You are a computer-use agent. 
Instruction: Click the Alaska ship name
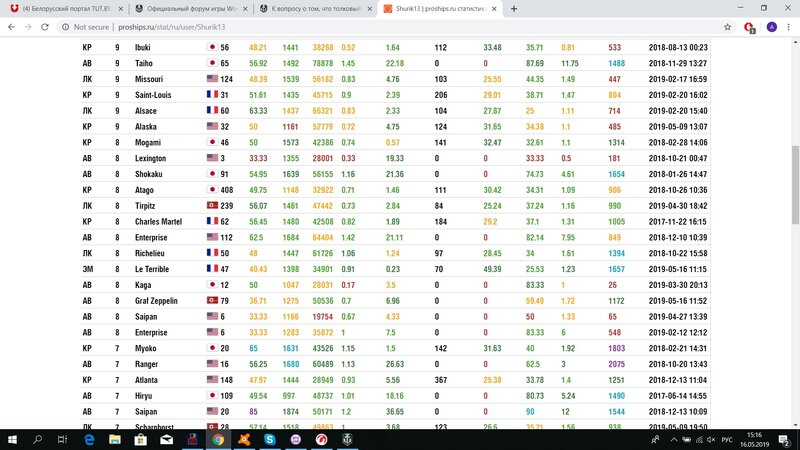(x=145, y=127)
